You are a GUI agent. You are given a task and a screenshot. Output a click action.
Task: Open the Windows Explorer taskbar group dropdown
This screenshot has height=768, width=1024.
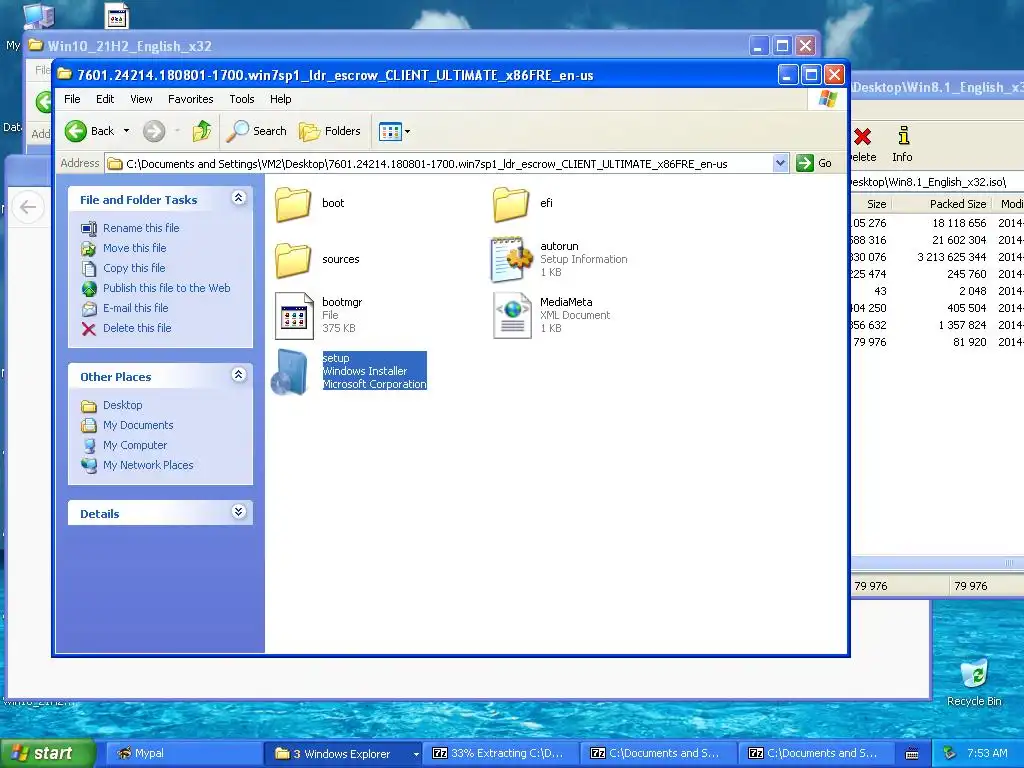click(x=416, y=754)
